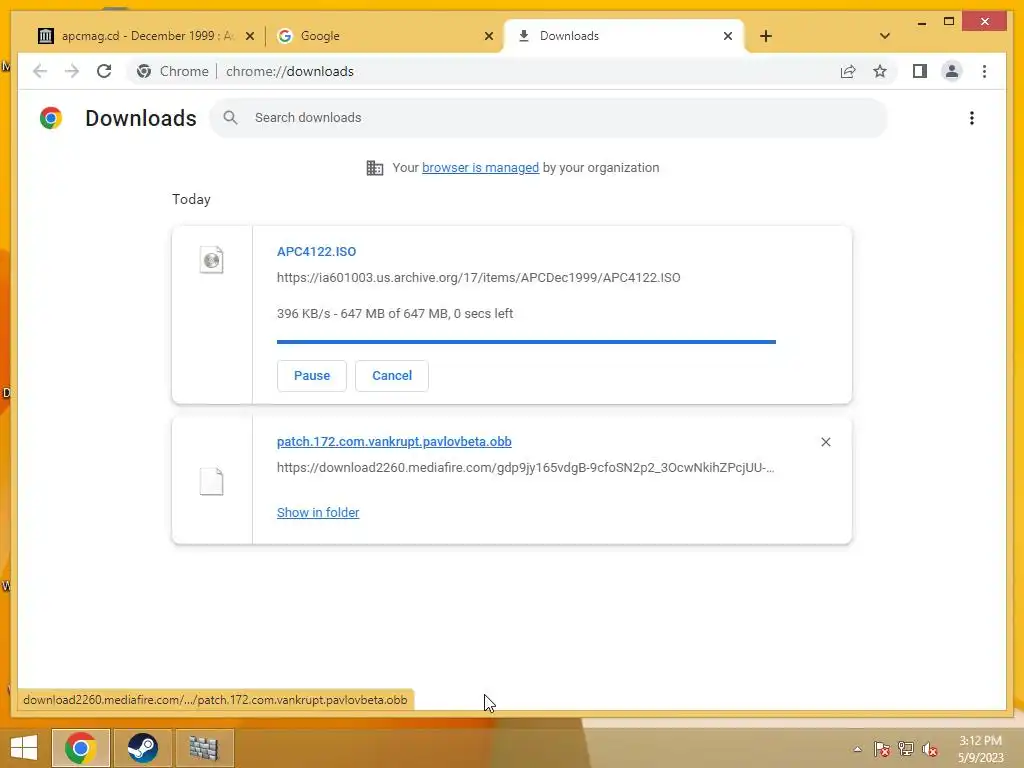Click the APC4122.ISO disc file icon
Screen dimensions: 1024x768
tap(212, 260)
